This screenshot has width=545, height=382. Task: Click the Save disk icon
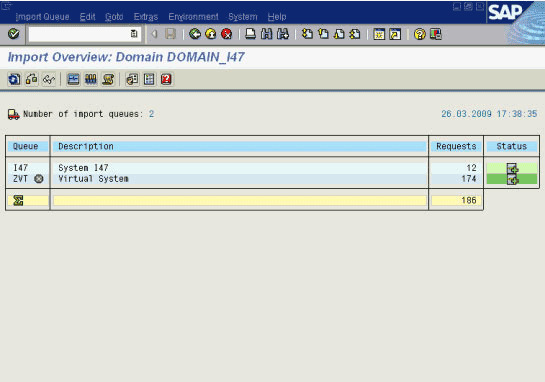[170, 34]
